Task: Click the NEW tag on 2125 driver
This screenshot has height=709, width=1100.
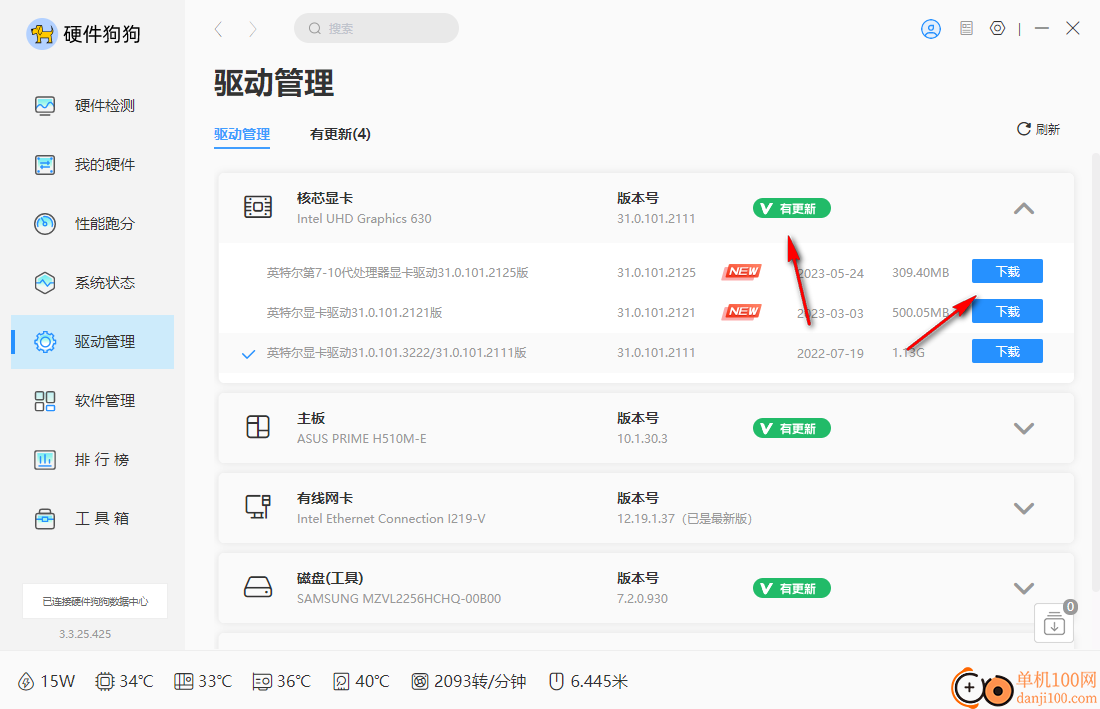Action: (742, 271)
